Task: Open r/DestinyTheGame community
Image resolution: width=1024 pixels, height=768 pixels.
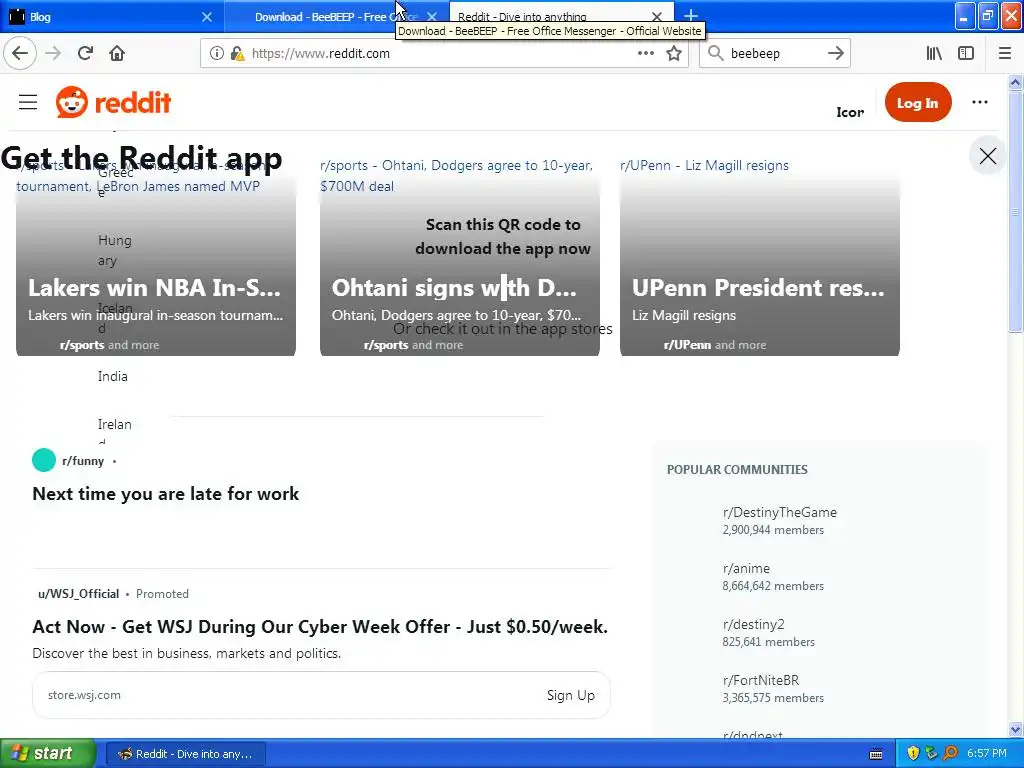Action: click(x=780, y=512)
